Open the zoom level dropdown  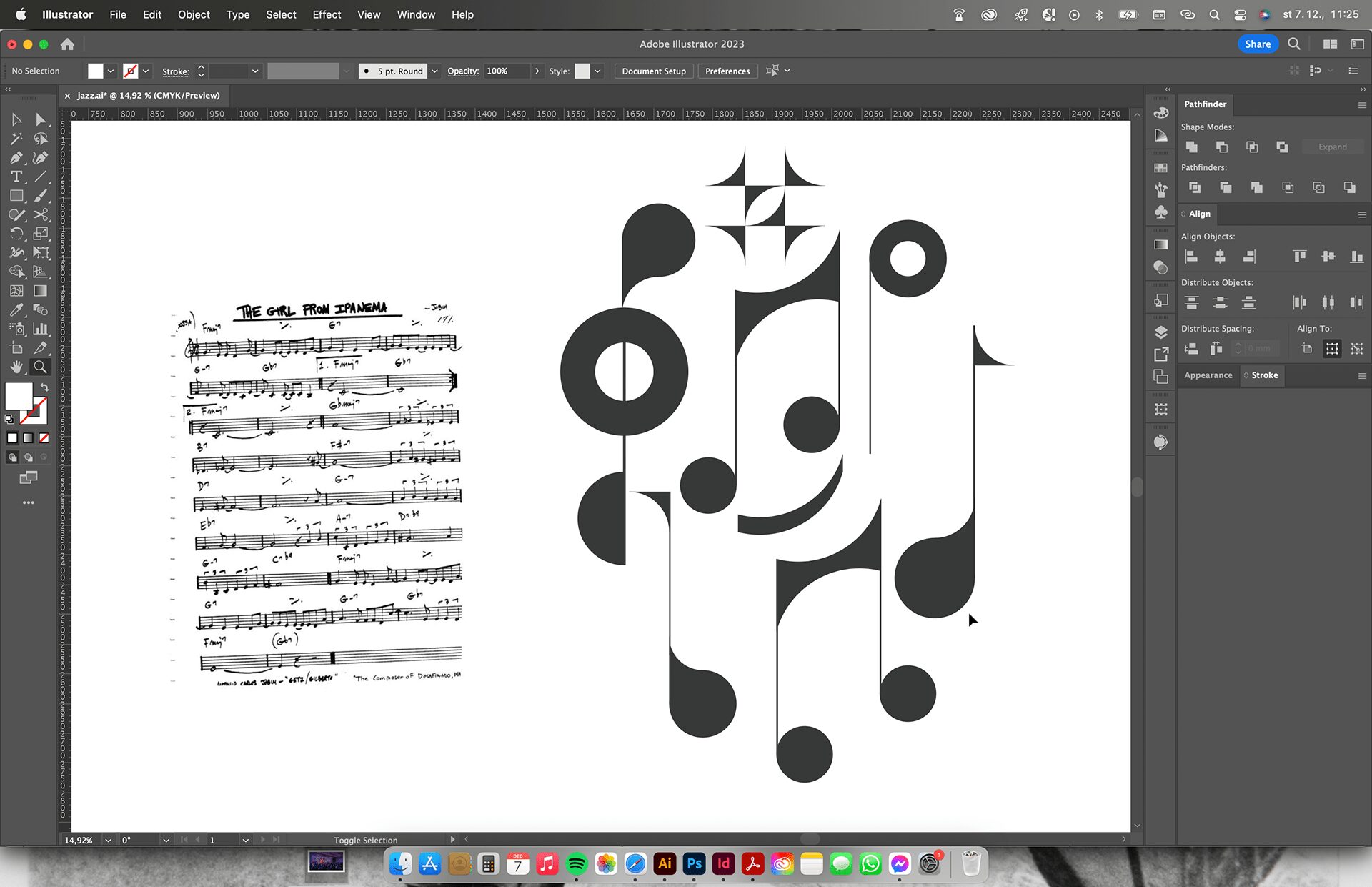(x=108, y=840)
